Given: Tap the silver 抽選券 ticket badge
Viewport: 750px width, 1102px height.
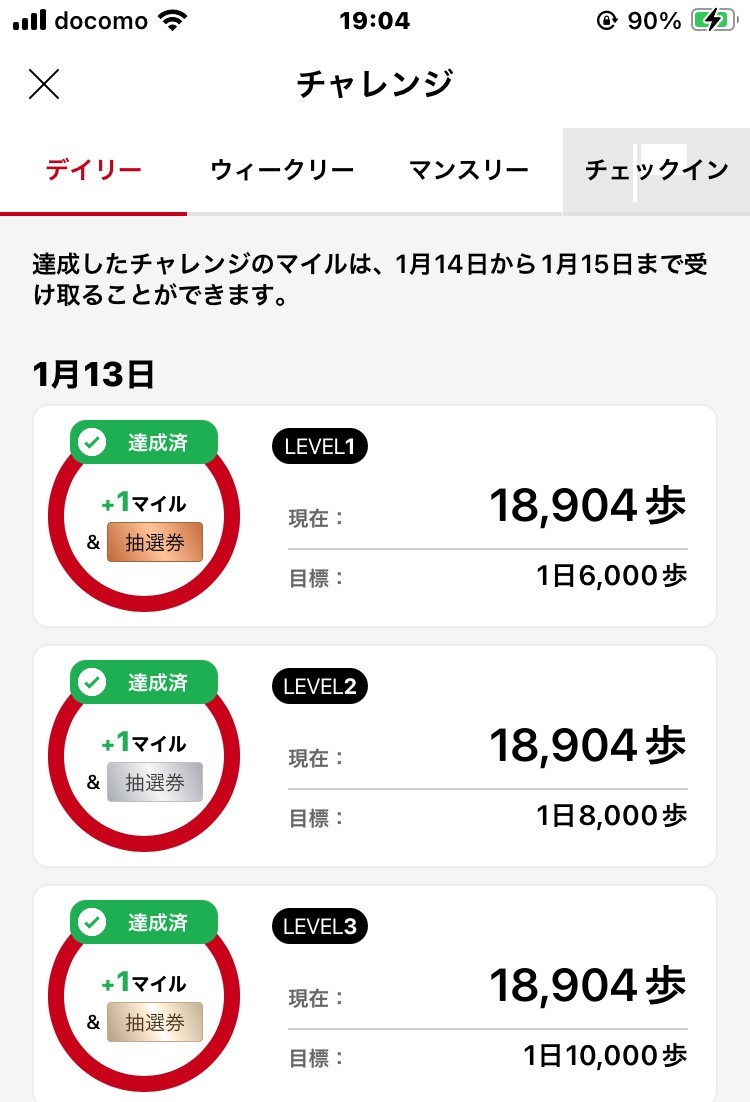Looking at the screenshot, I should point(155,782).
